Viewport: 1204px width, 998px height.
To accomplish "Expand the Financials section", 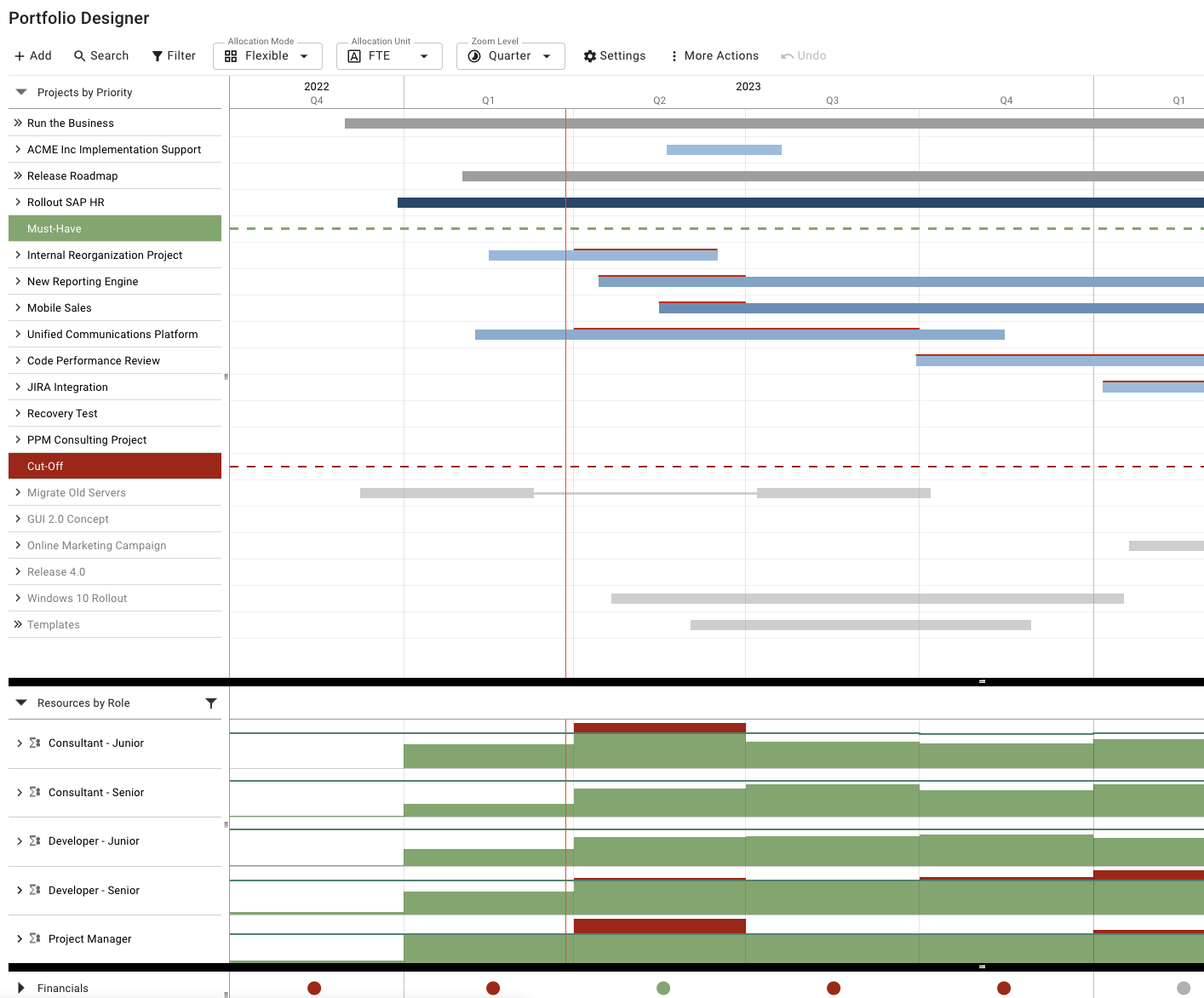I will pos(22,988).
